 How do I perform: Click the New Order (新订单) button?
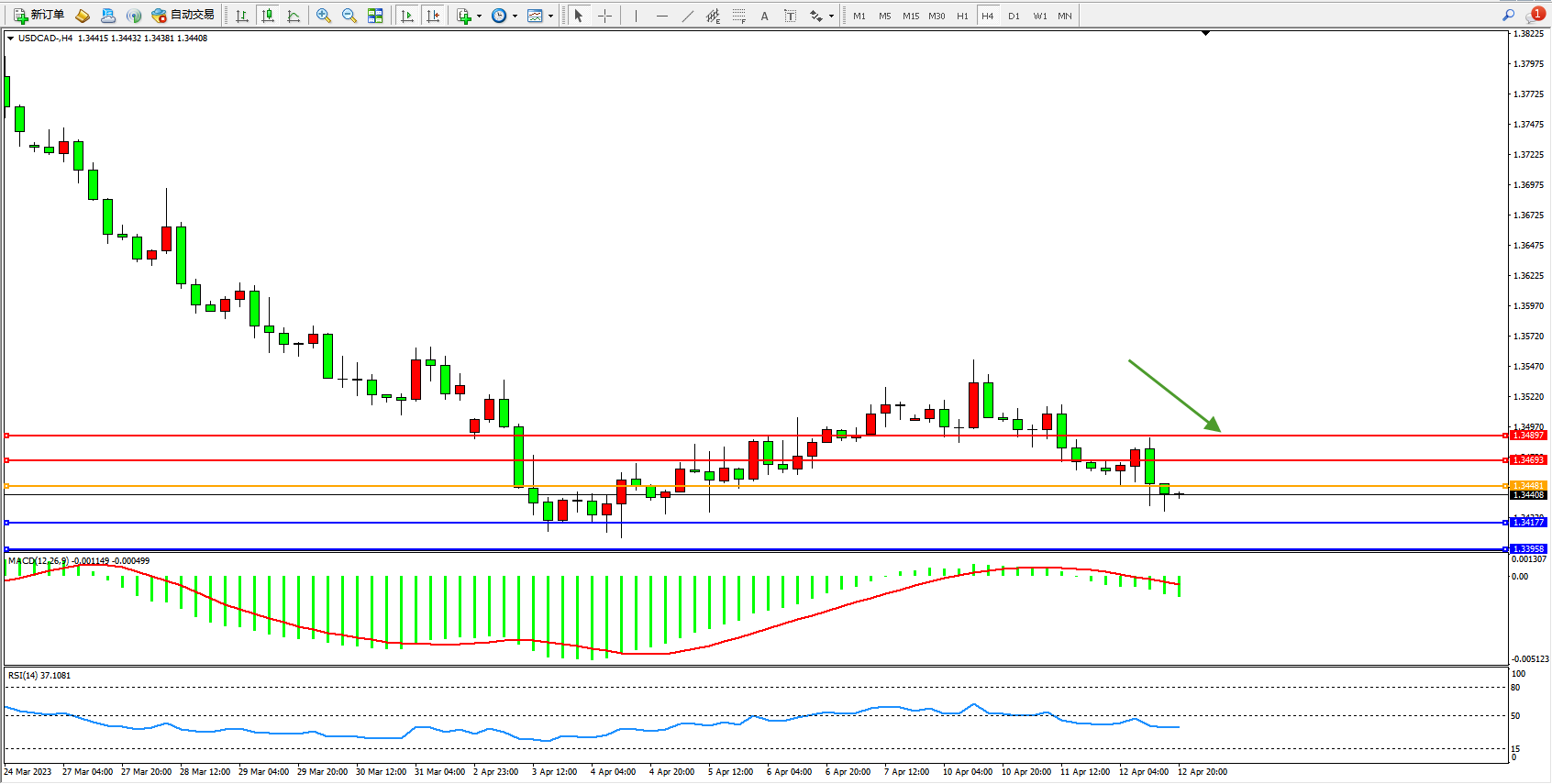coord(39,16)
